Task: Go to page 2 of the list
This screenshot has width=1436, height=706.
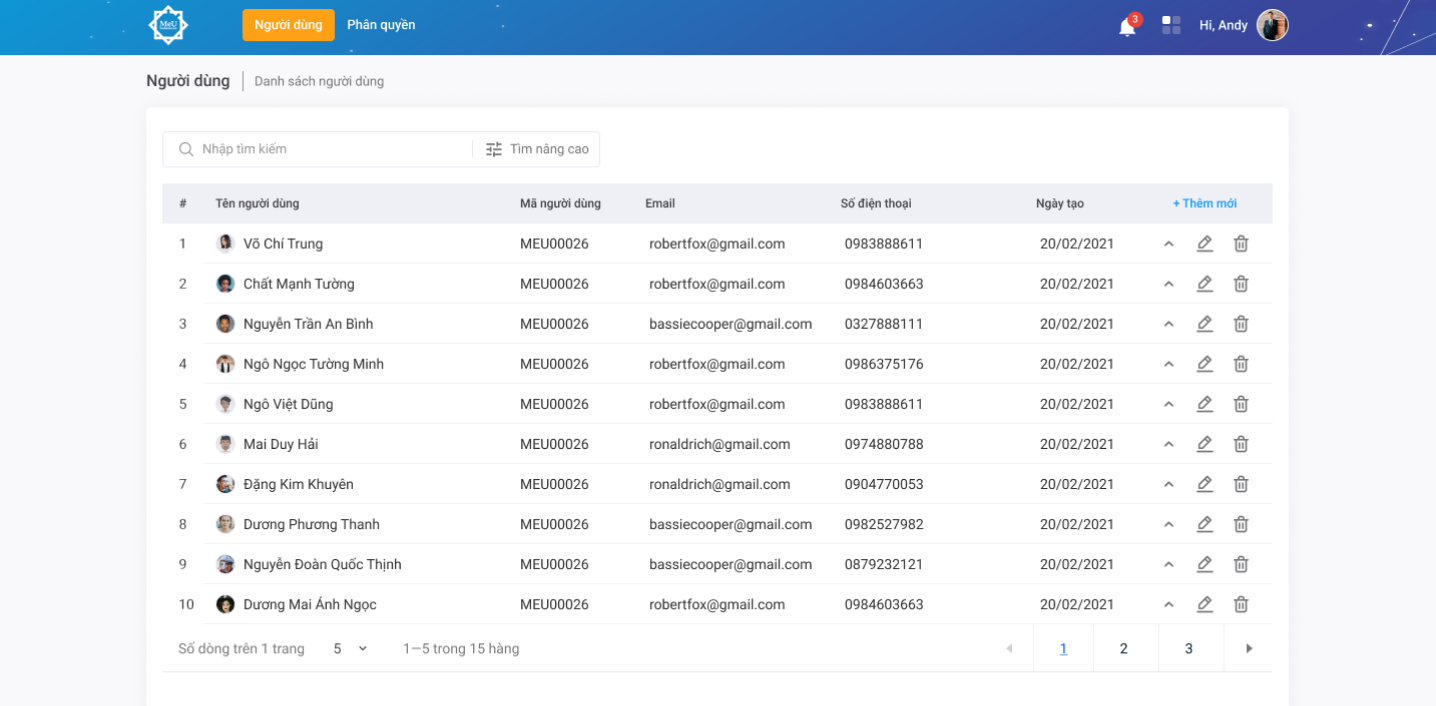Action: [1124, 649]
